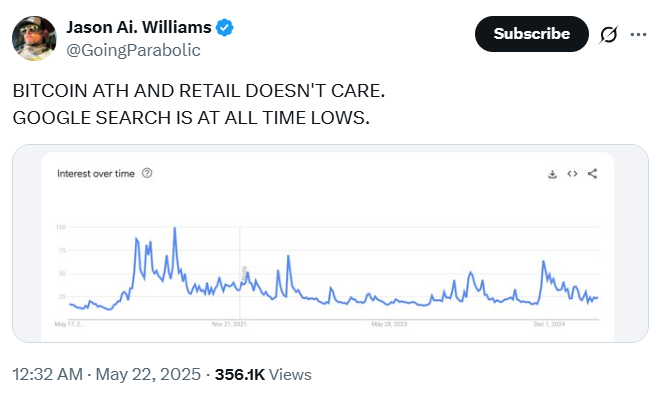Click the Interest over time heading
The width and height of the screenshot is (663, 394).
[96, 174]
